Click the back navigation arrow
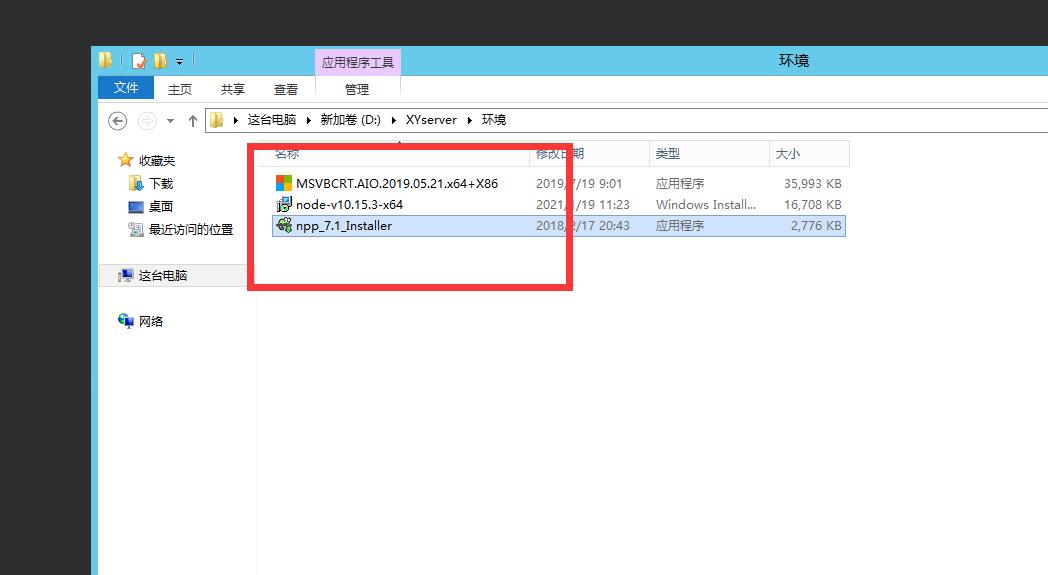Screen dimensions: 1048x575 (x=118, y=120)
